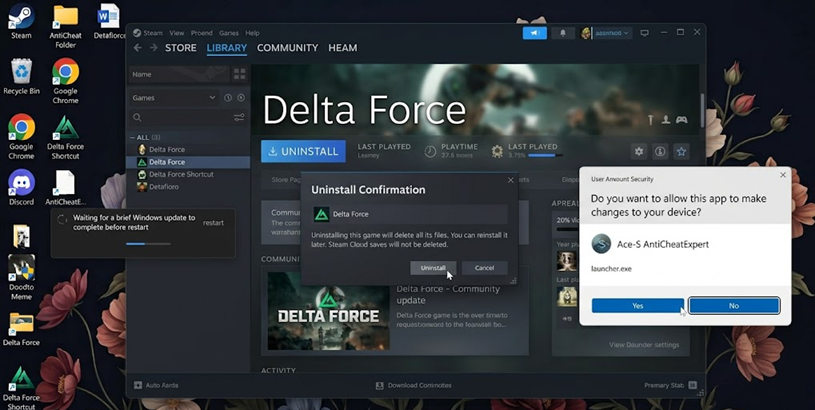Click restart in the Windows update notice

(x=213, y=223)
